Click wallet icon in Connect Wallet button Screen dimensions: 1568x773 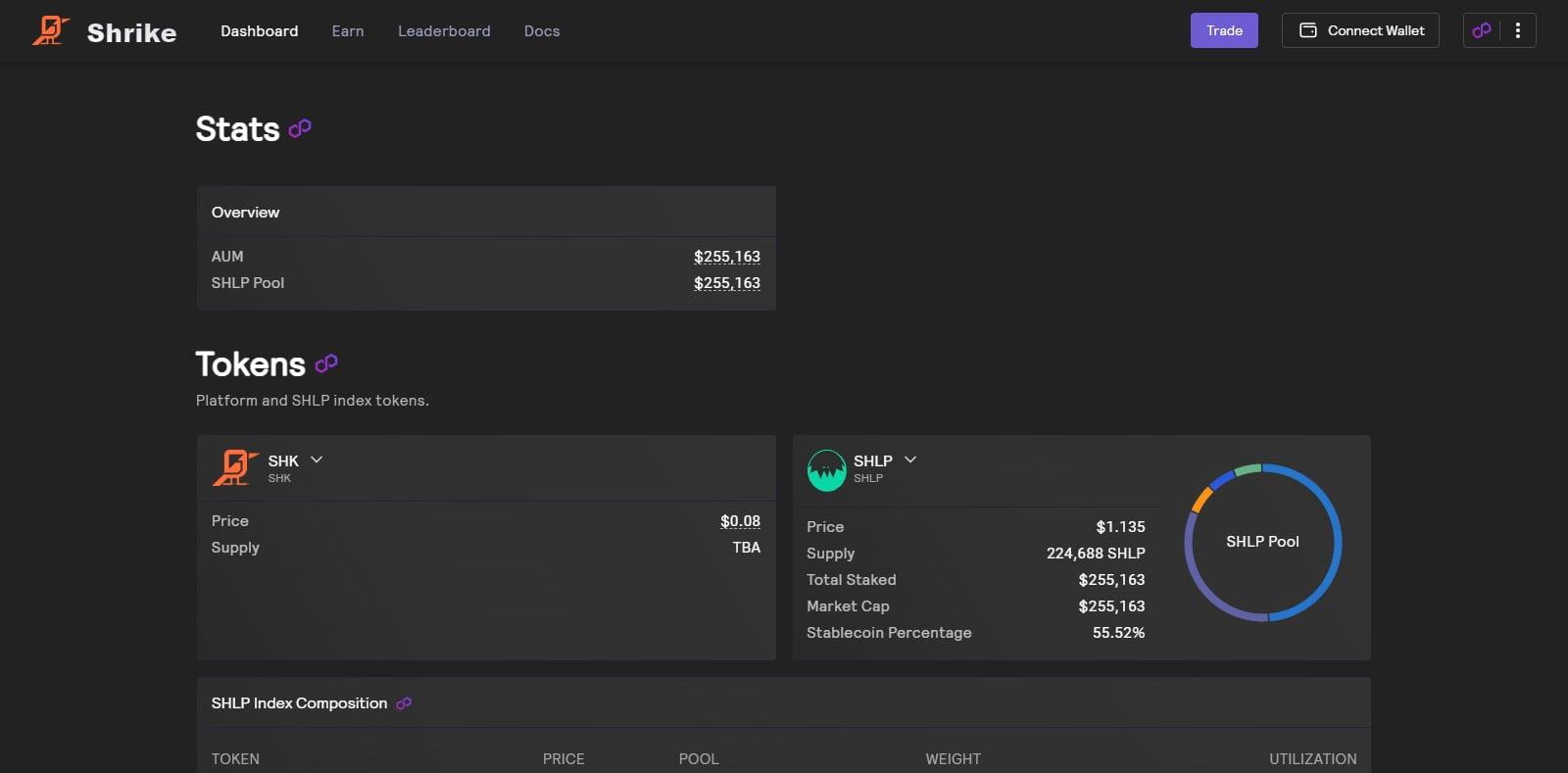1307,30
